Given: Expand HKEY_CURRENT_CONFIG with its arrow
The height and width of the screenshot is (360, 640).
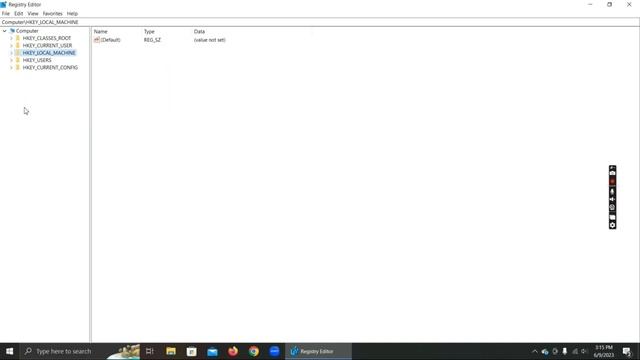Looking at the screenshot, I should tap(11, 68).
